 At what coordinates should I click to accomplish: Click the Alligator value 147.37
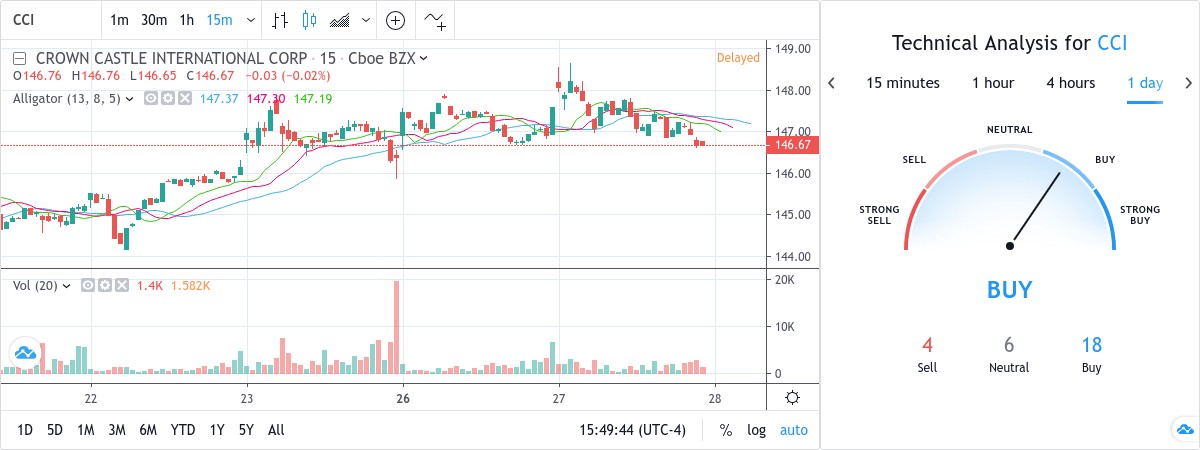click(219, 98)
